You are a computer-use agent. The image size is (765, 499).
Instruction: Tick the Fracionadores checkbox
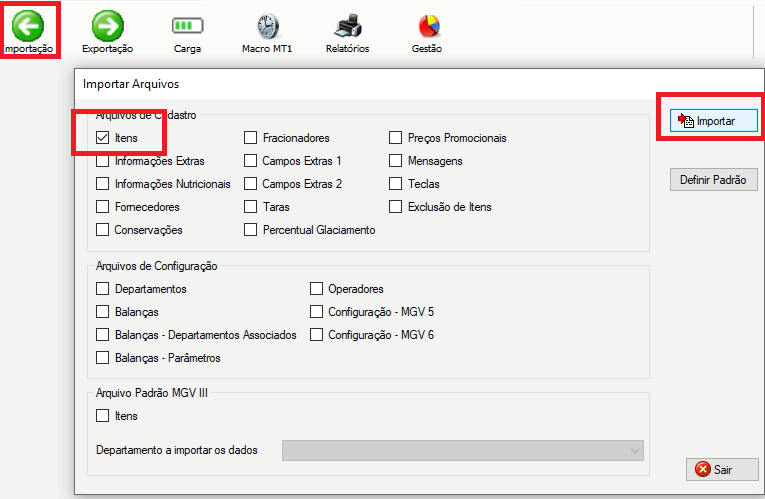251,138
